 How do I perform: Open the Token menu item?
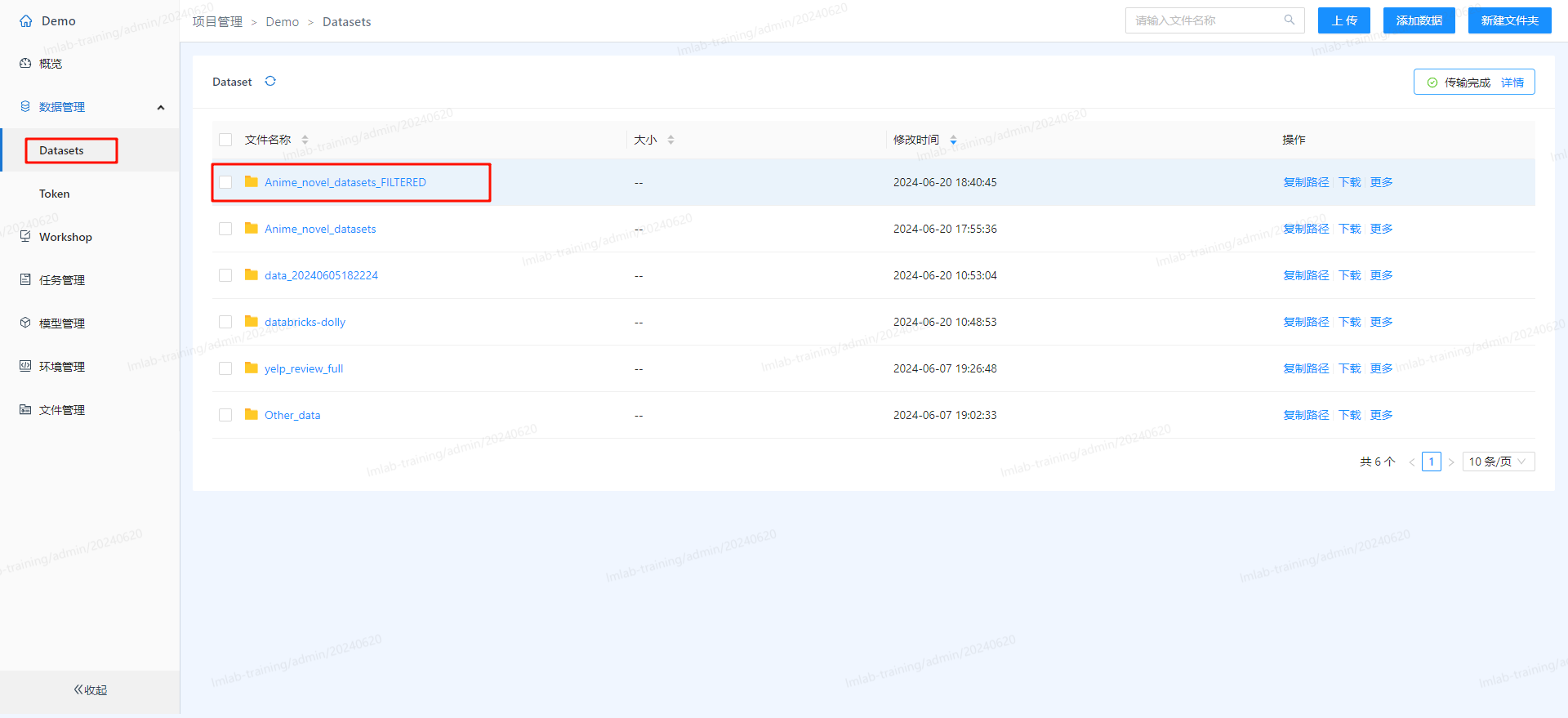[x=55, y=194]
